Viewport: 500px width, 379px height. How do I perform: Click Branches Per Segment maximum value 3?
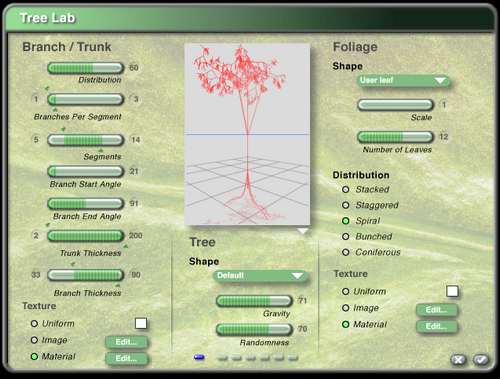point(136,99)
